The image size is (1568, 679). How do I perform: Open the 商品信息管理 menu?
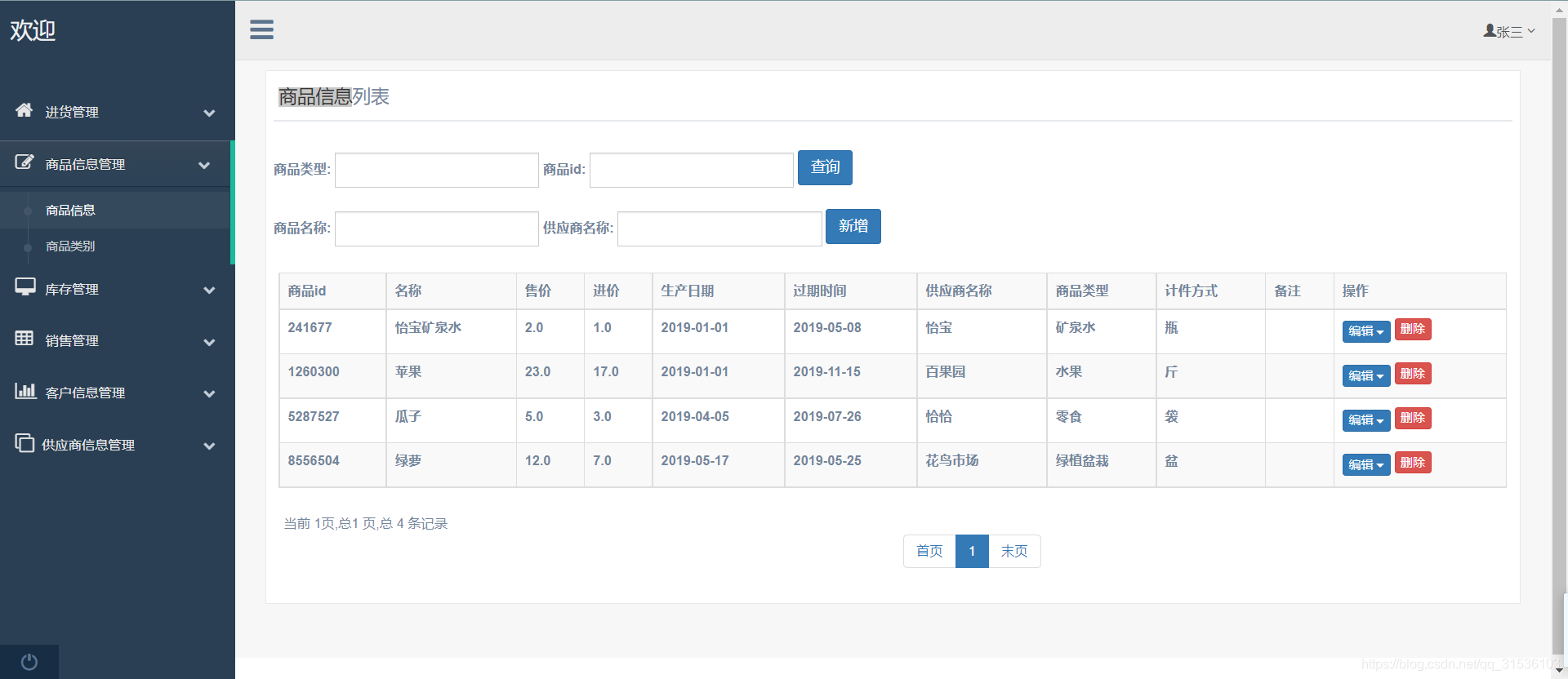115,164
